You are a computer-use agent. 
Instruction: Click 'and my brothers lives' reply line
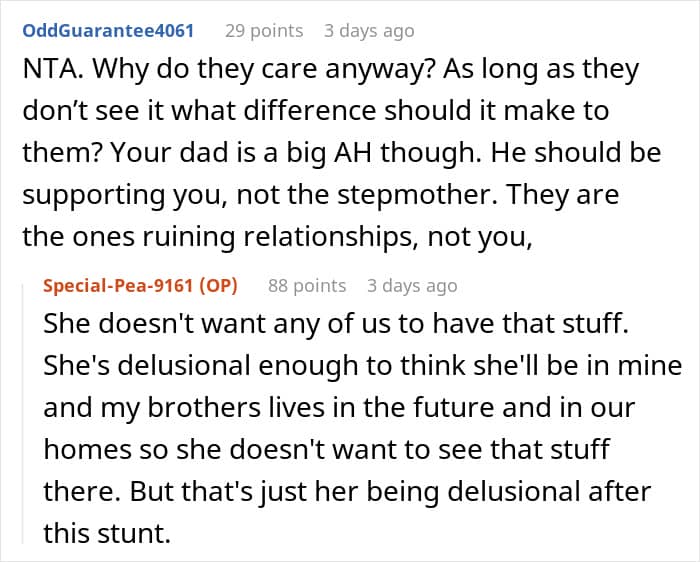pos(191,409)
